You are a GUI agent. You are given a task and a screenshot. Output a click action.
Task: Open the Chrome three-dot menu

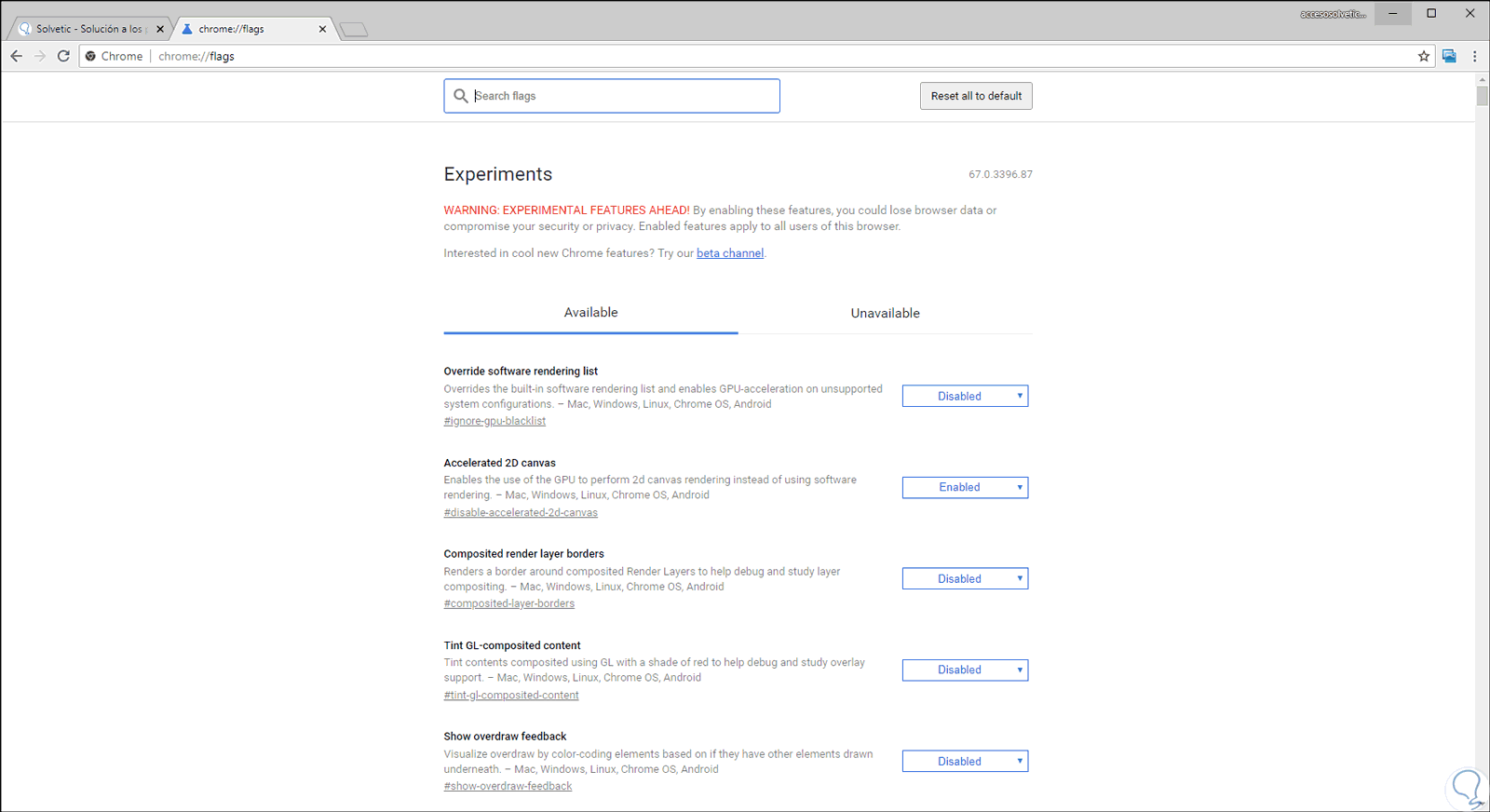(x=1474, y=56)
